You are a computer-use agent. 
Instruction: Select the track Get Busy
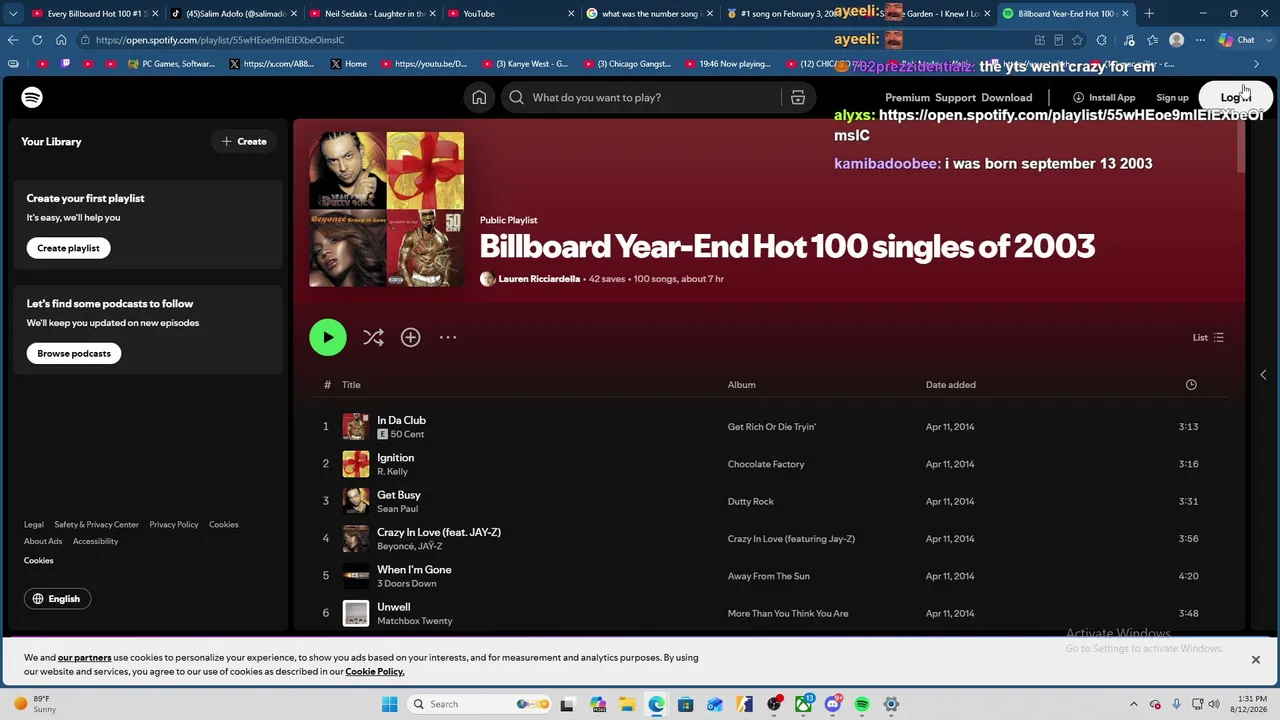[398, 495]
